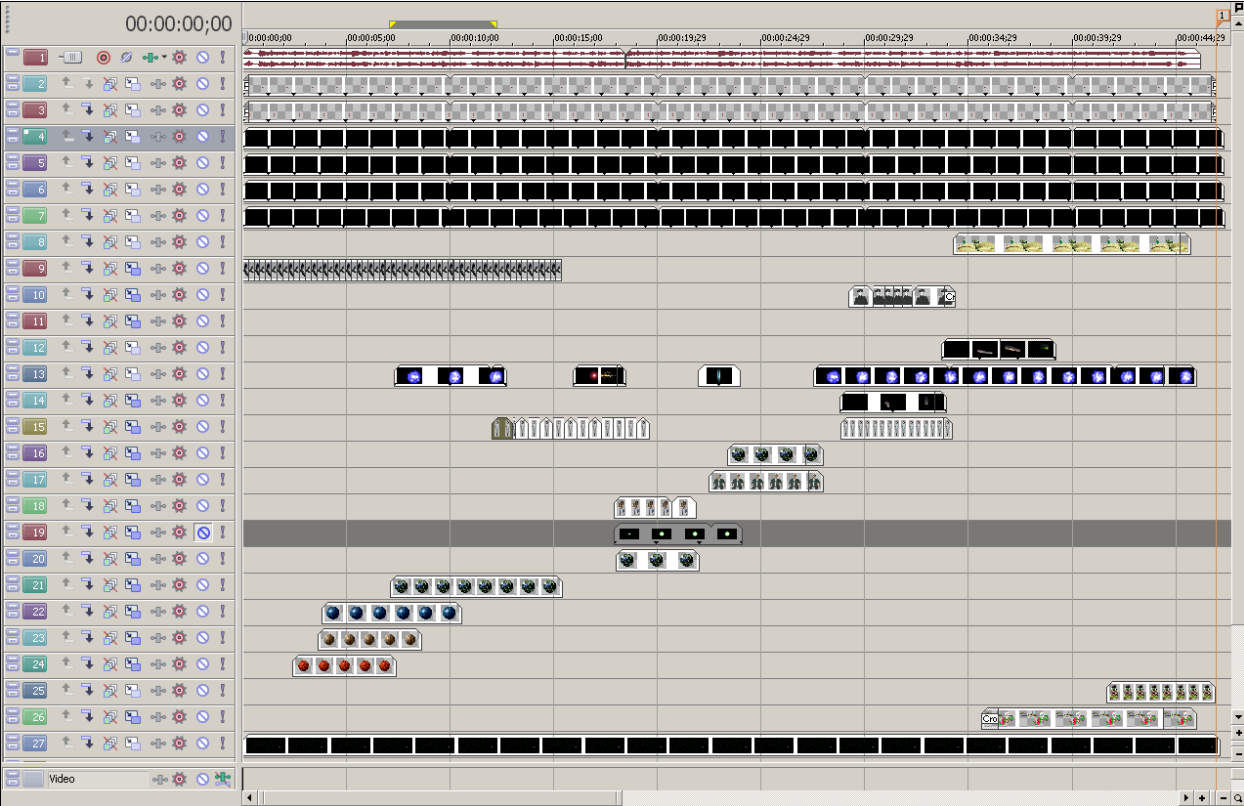Click the timecode display 00:00:00;00
Screen dimensions: 1244x806
(179, 24)
